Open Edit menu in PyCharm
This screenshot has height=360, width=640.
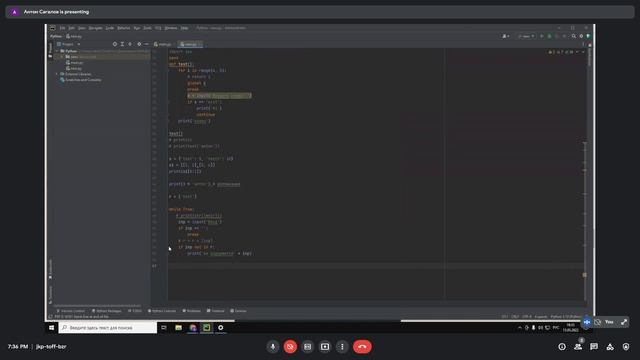click(71, 28)
